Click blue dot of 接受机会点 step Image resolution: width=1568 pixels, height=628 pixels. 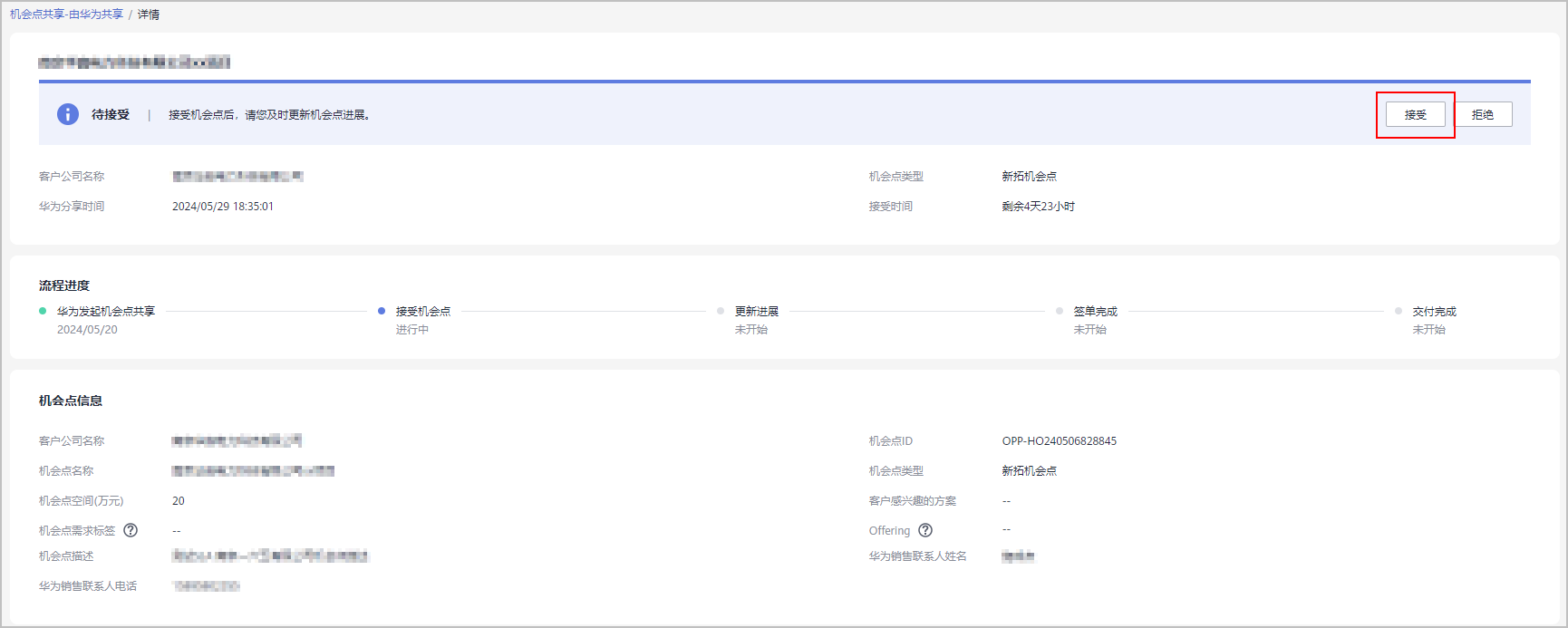tap(382, 311)
